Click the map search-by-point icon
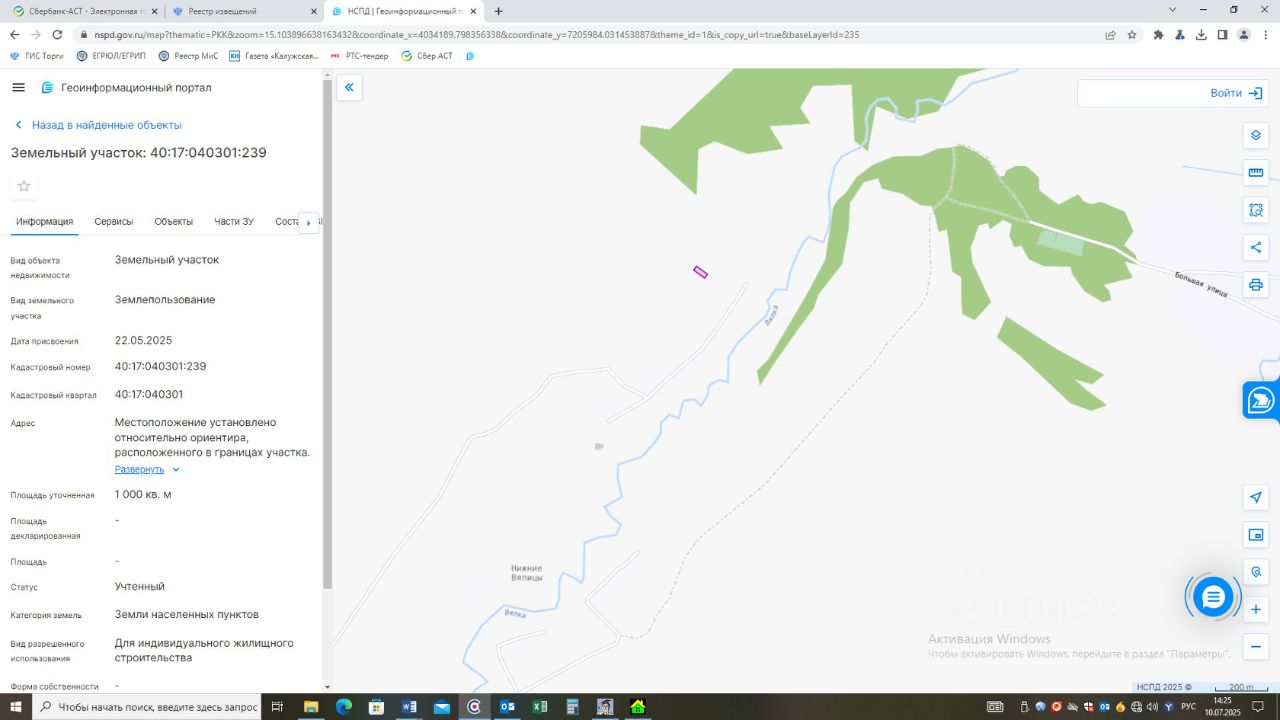This screenshot has width=1280, height=720. pos(1256,572)
